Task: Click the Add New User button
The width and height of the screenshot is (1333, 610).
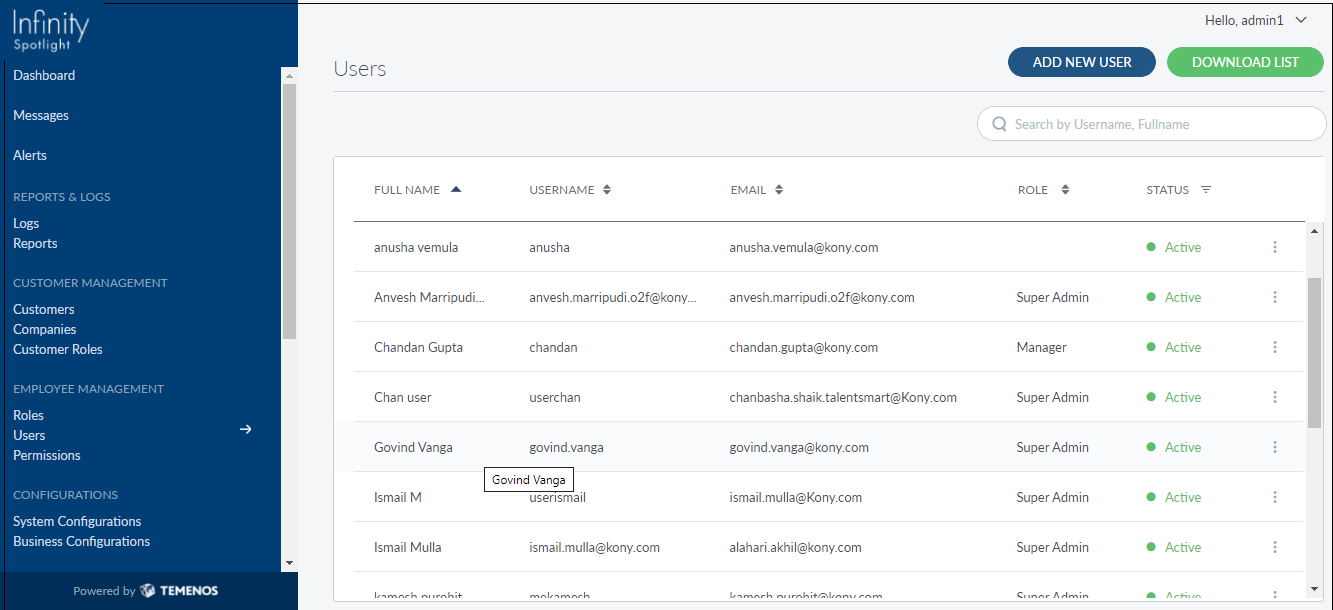Action: 1081,62
